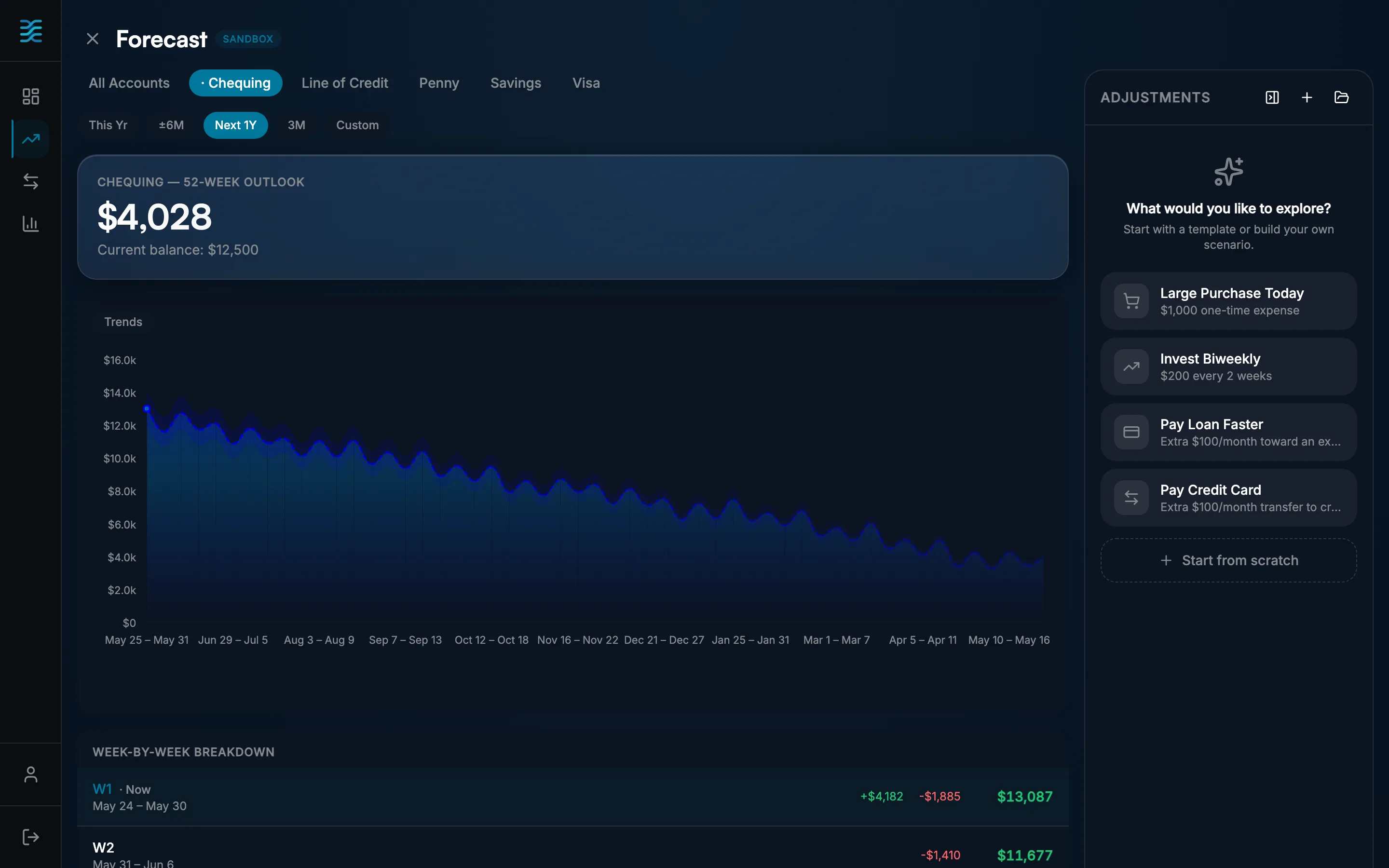
Task: Click the $11,677 week balance
Action: point(1024,855)
